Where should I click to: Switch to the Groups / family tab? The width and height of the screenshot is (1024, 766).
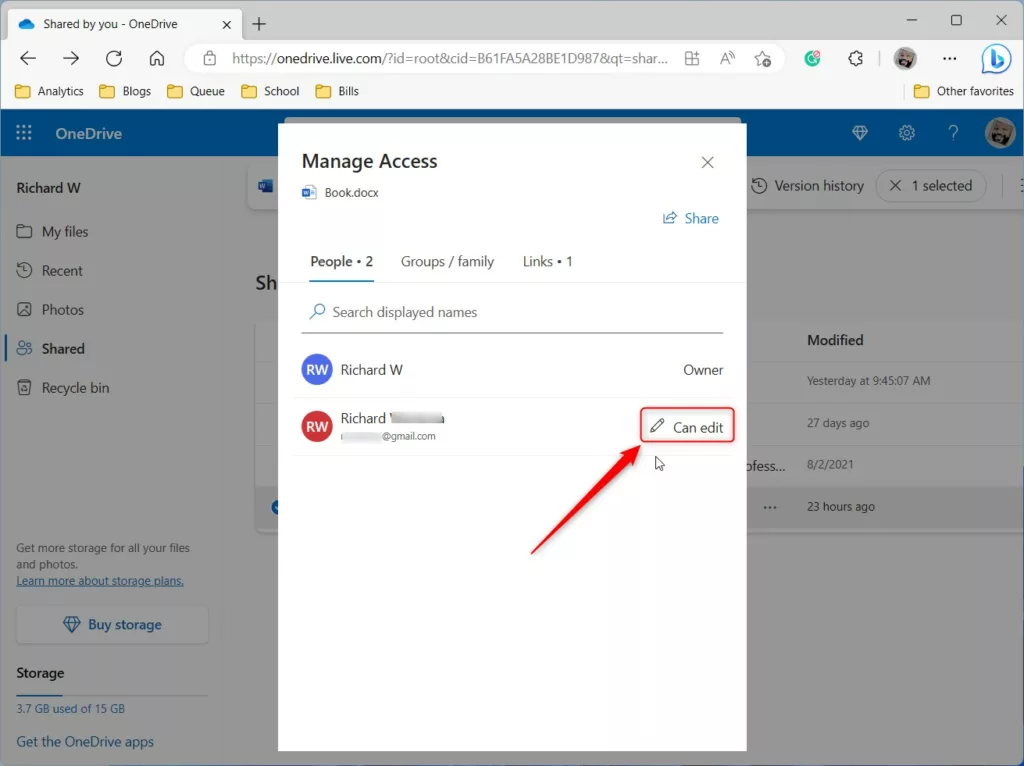(447, 261)
